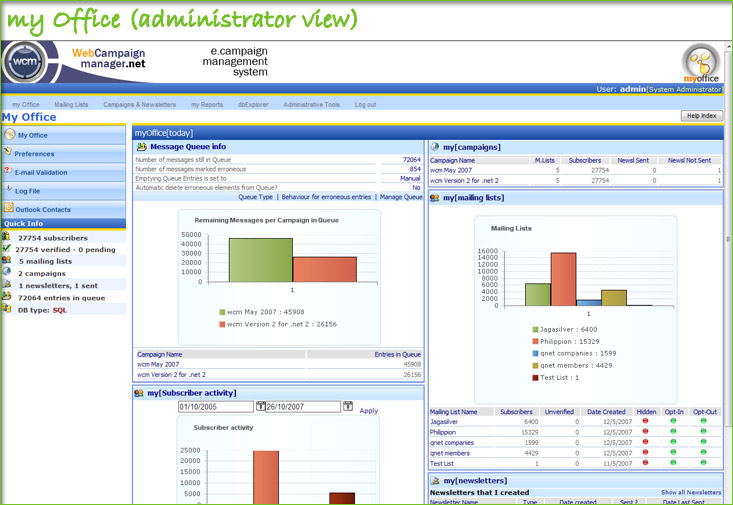The width and height of the screenshot is (733, 505).
Task: Click the E-mail Validation icon
Action: pyautogui.click(x=8, y=171)
